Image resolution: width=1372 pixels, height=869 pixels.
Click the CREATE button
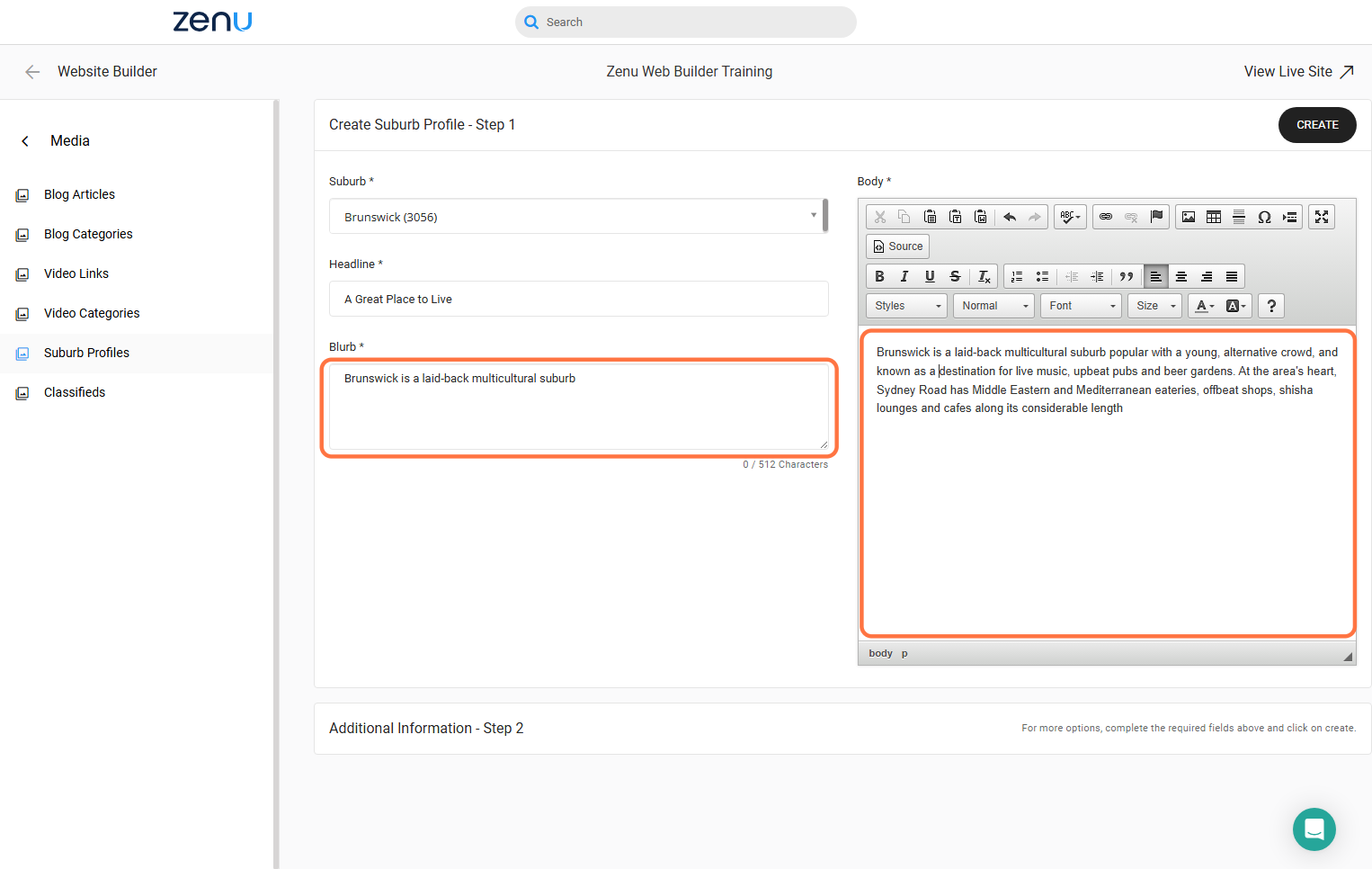pyautogui.click(x=1317, y=125)
